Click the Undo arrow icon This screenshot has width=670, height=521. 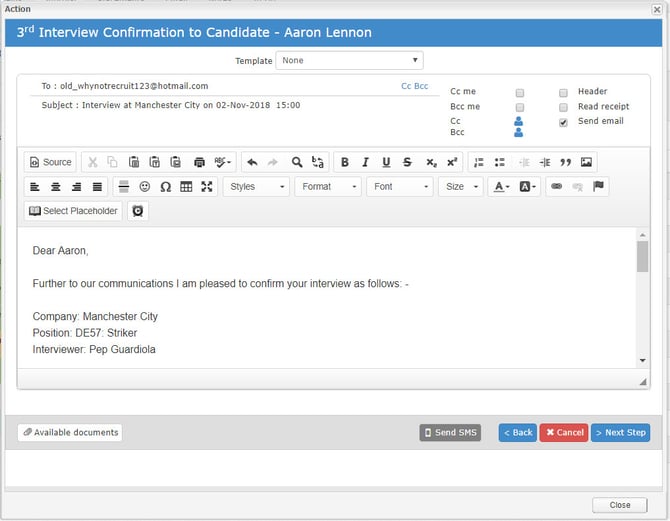point(252,162)
